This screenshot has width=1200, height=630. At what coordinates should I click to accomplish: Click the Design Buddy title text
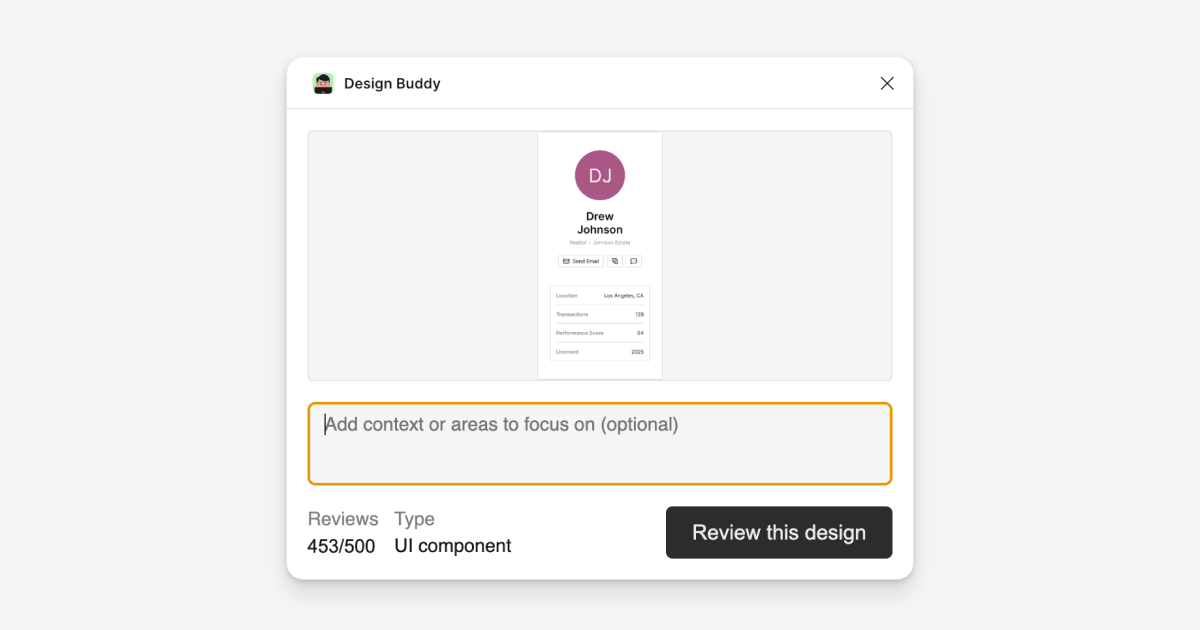(391, 83)
